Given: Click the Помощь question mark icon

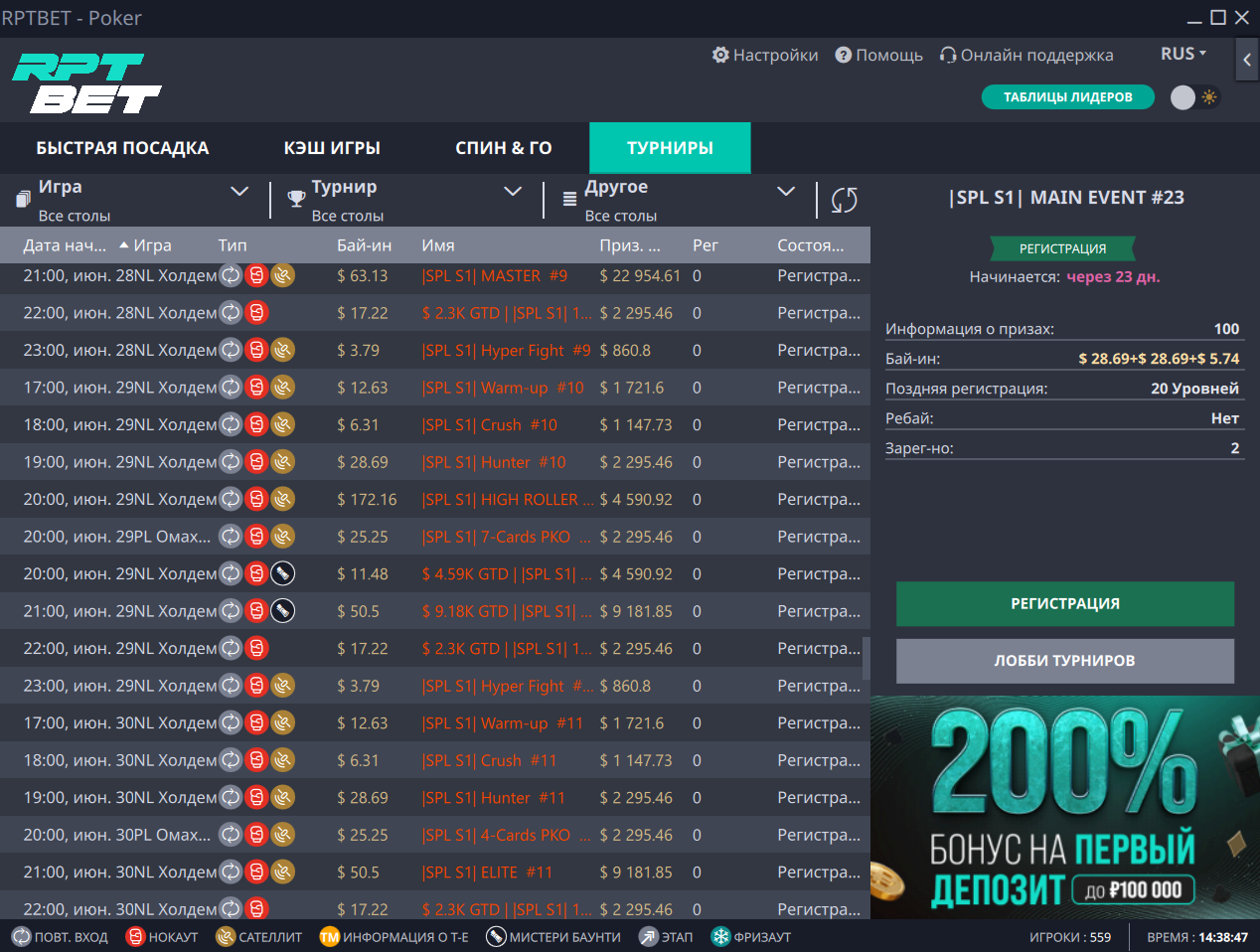Looking at the screenshot, I should (842, 55).
